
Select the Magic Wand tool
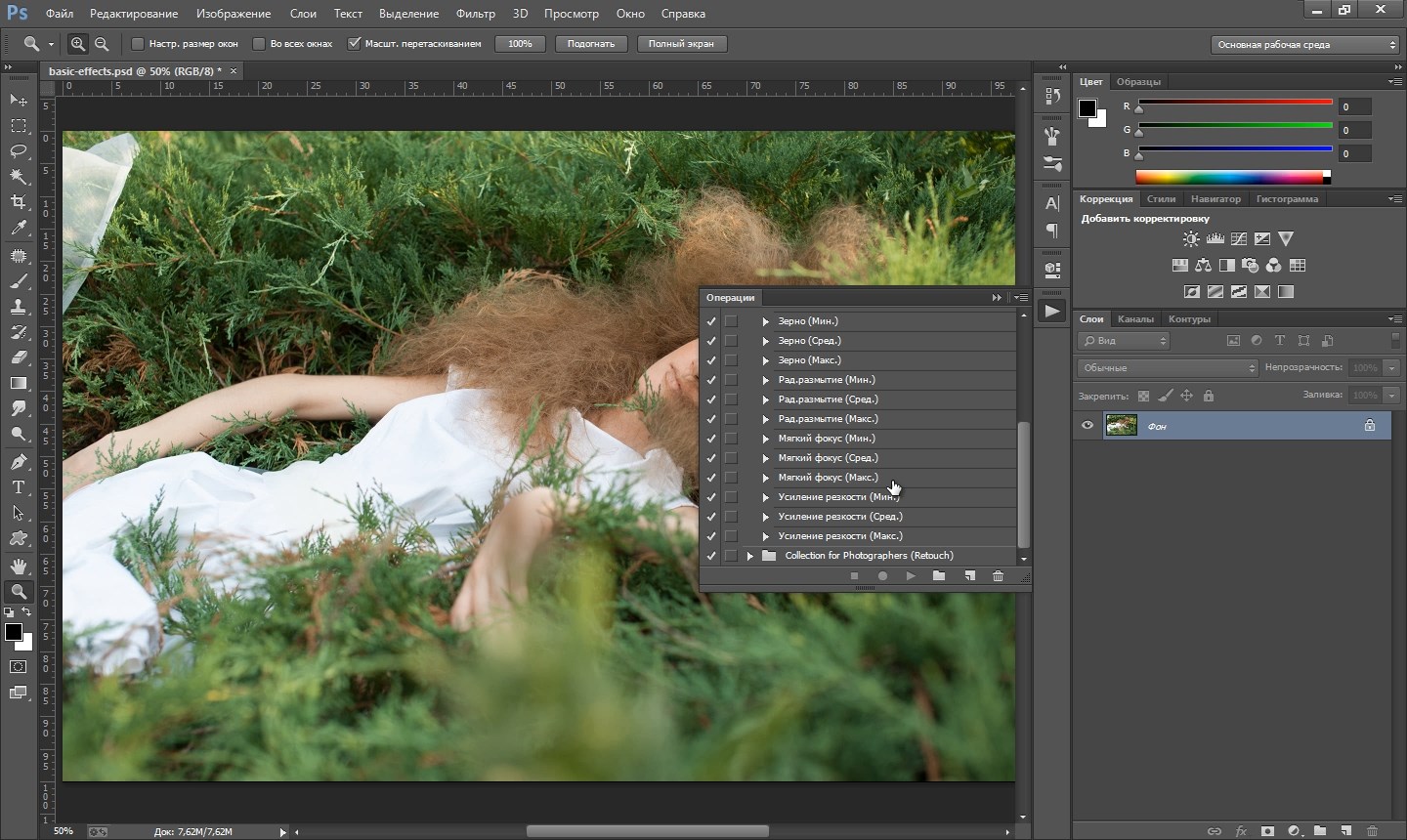click(x=19, y=177)
